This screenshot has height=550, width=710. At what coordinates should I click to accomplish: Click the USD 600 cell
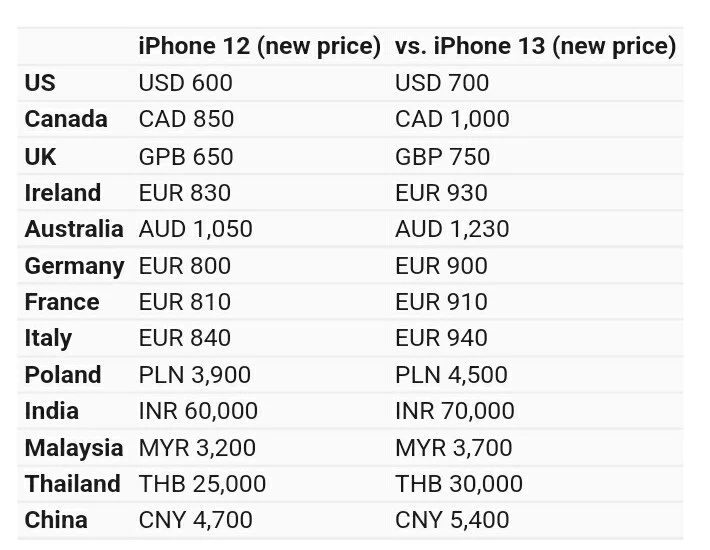click(x=185, y=83)
